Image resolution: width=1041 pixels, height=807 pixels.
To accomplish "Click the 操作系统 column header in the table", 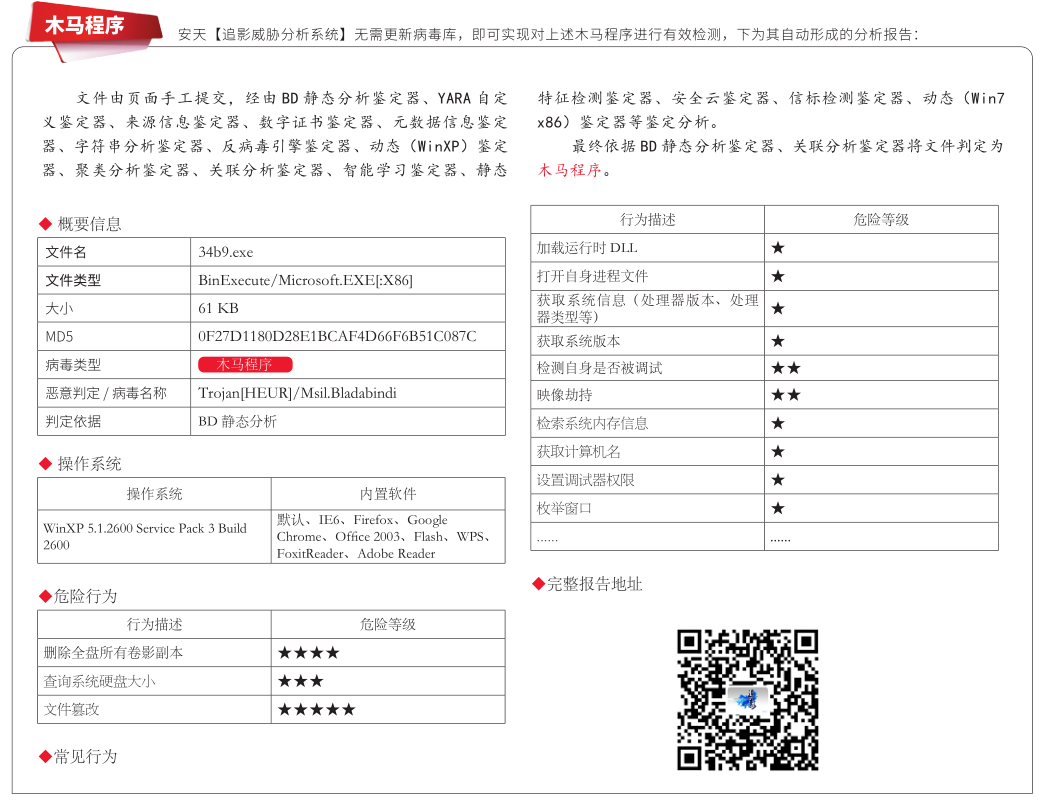I will (x=154, y=494).
